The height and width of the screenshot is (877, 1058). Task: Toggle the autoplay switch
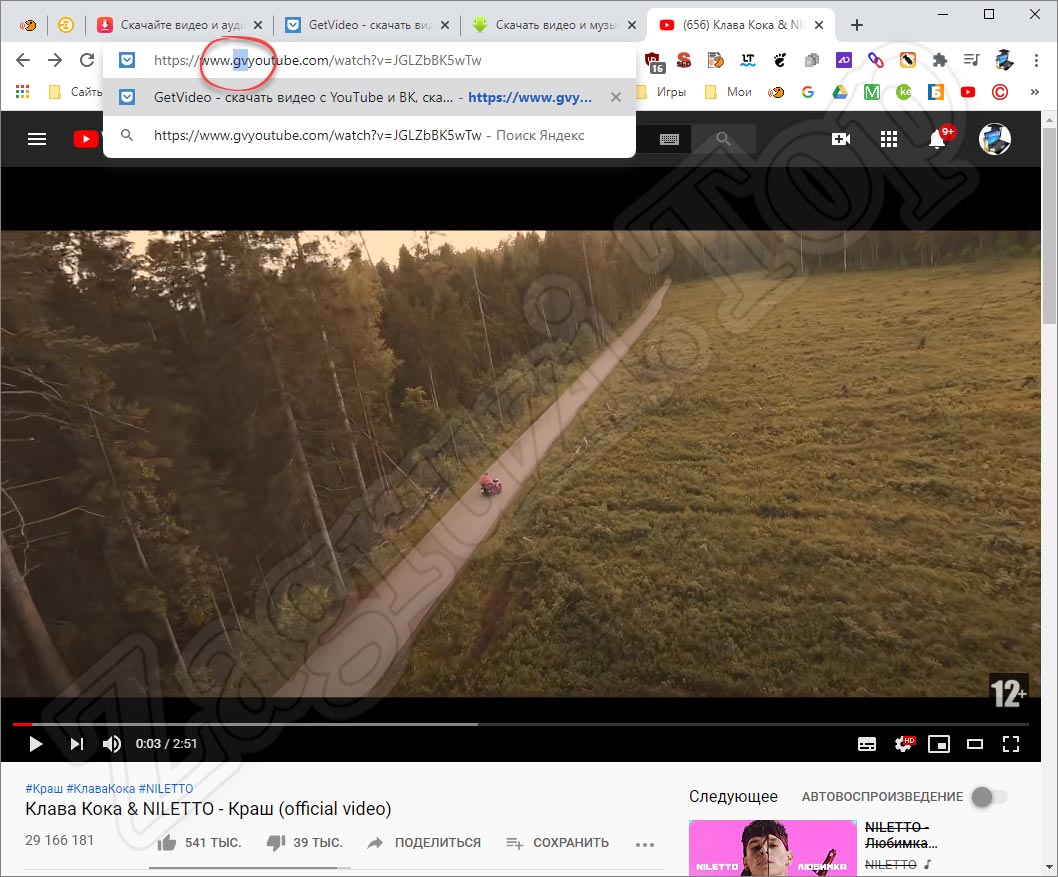point(989,797)
